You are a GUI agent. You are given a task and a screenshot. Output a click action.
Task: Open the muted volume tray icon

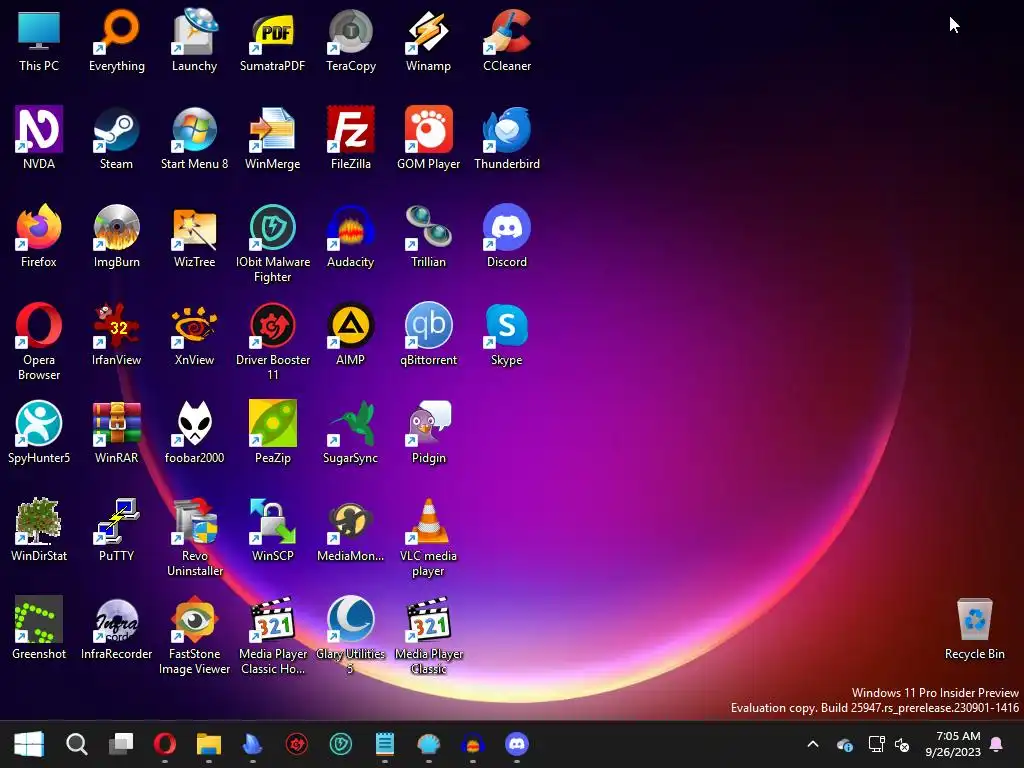[902, 744]
